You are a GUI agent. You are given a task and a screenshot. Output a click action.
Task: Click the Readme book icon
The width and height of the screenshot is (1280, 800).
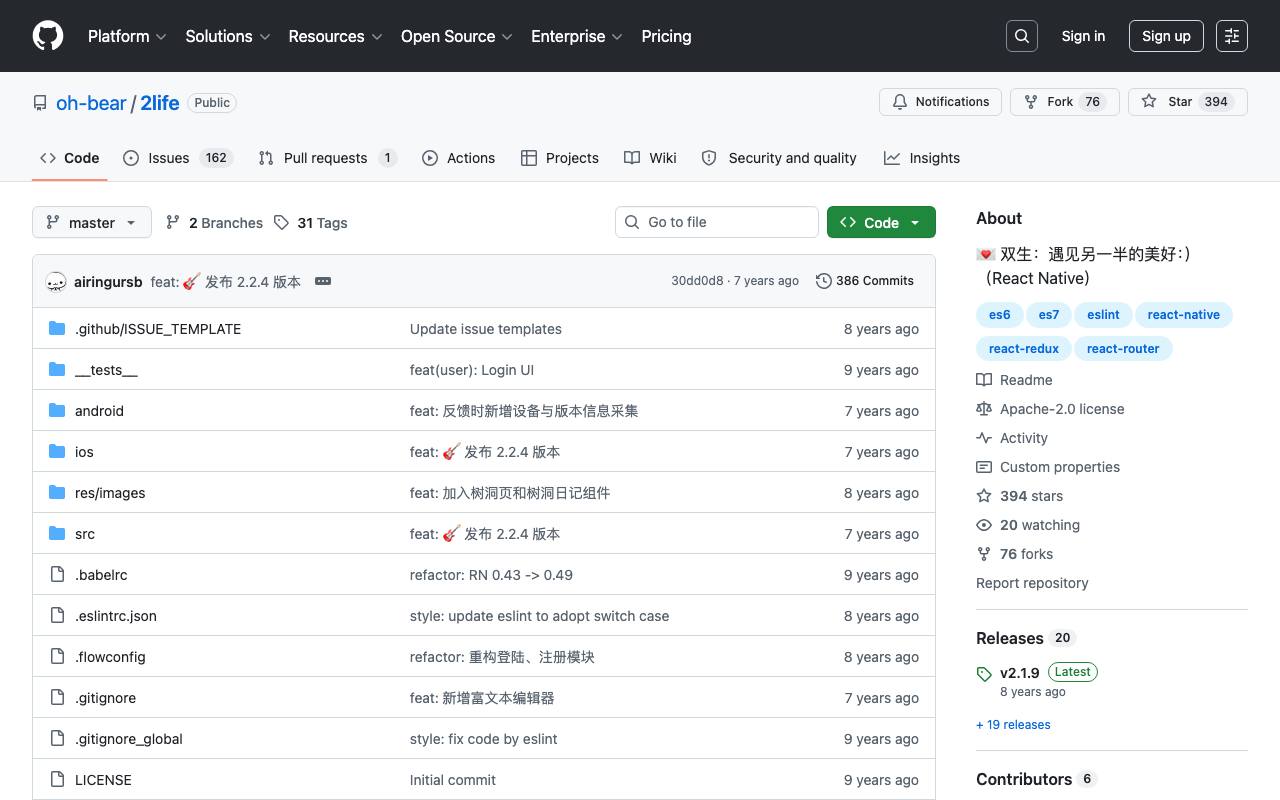coord(984,380)
